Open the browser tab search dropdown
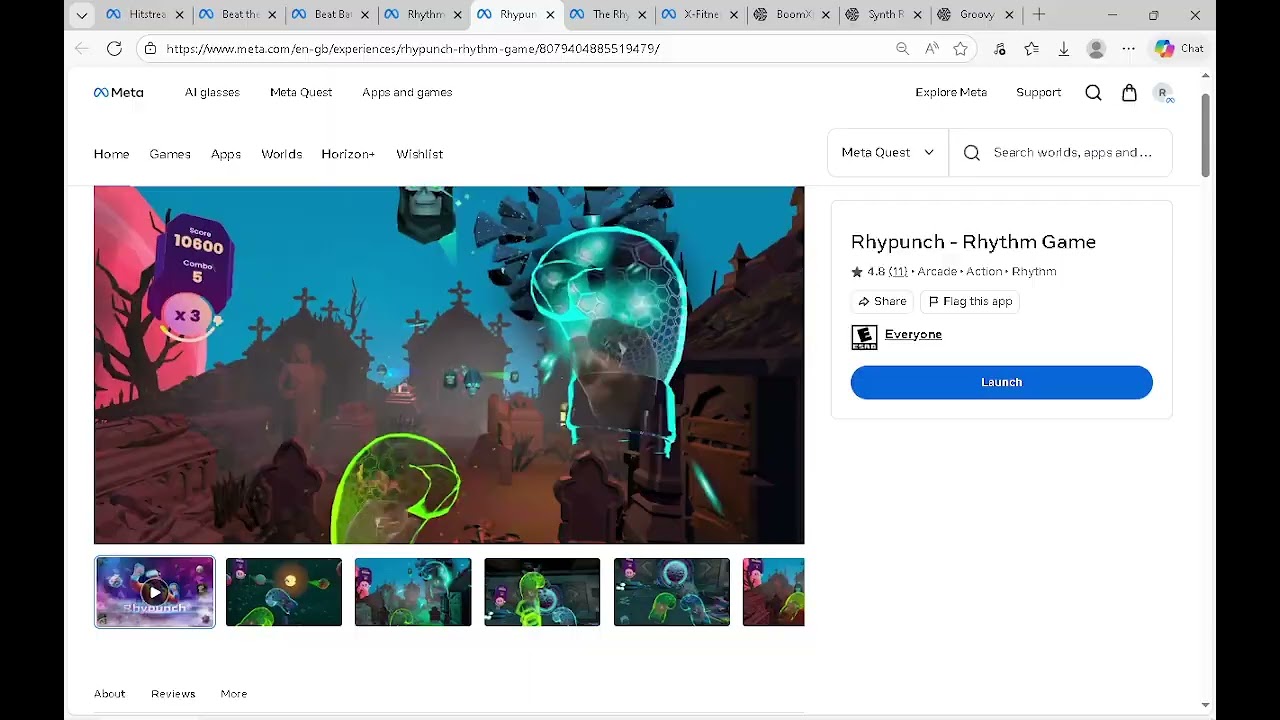The width and height of the screenshot is (1280, 720). click(82, 15)
